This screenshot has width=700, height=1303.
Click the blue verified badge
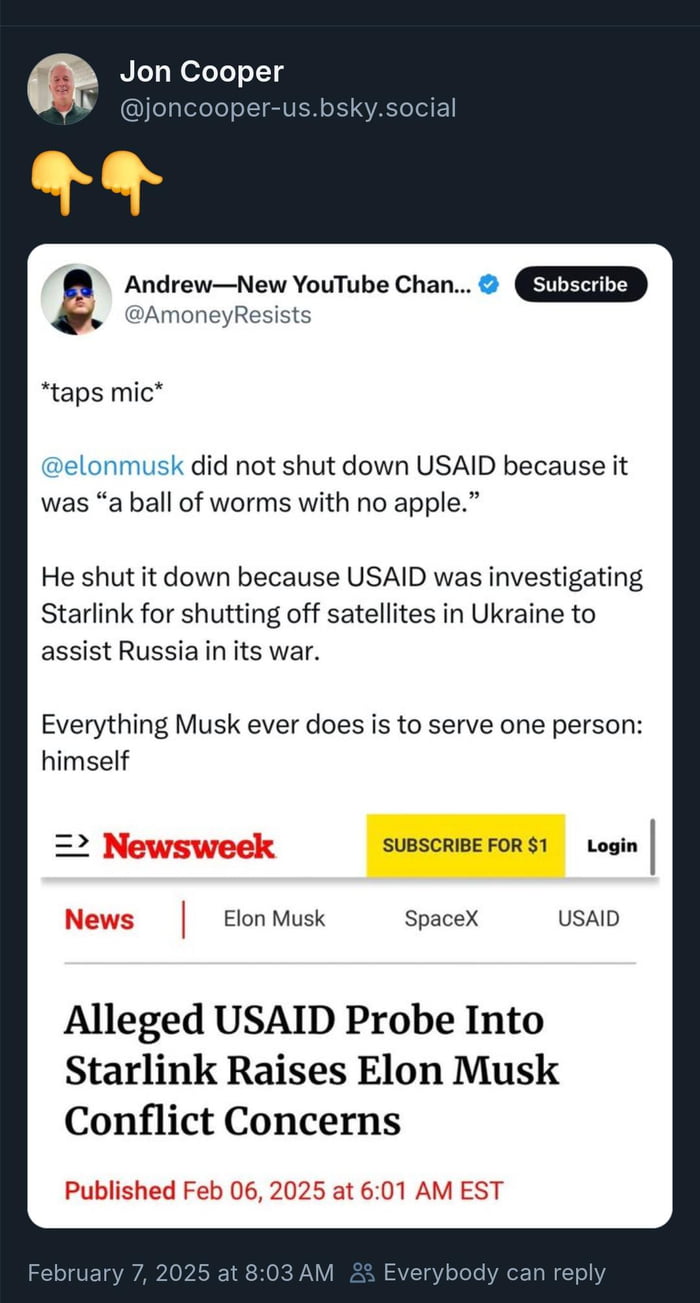tap(489, 285)
